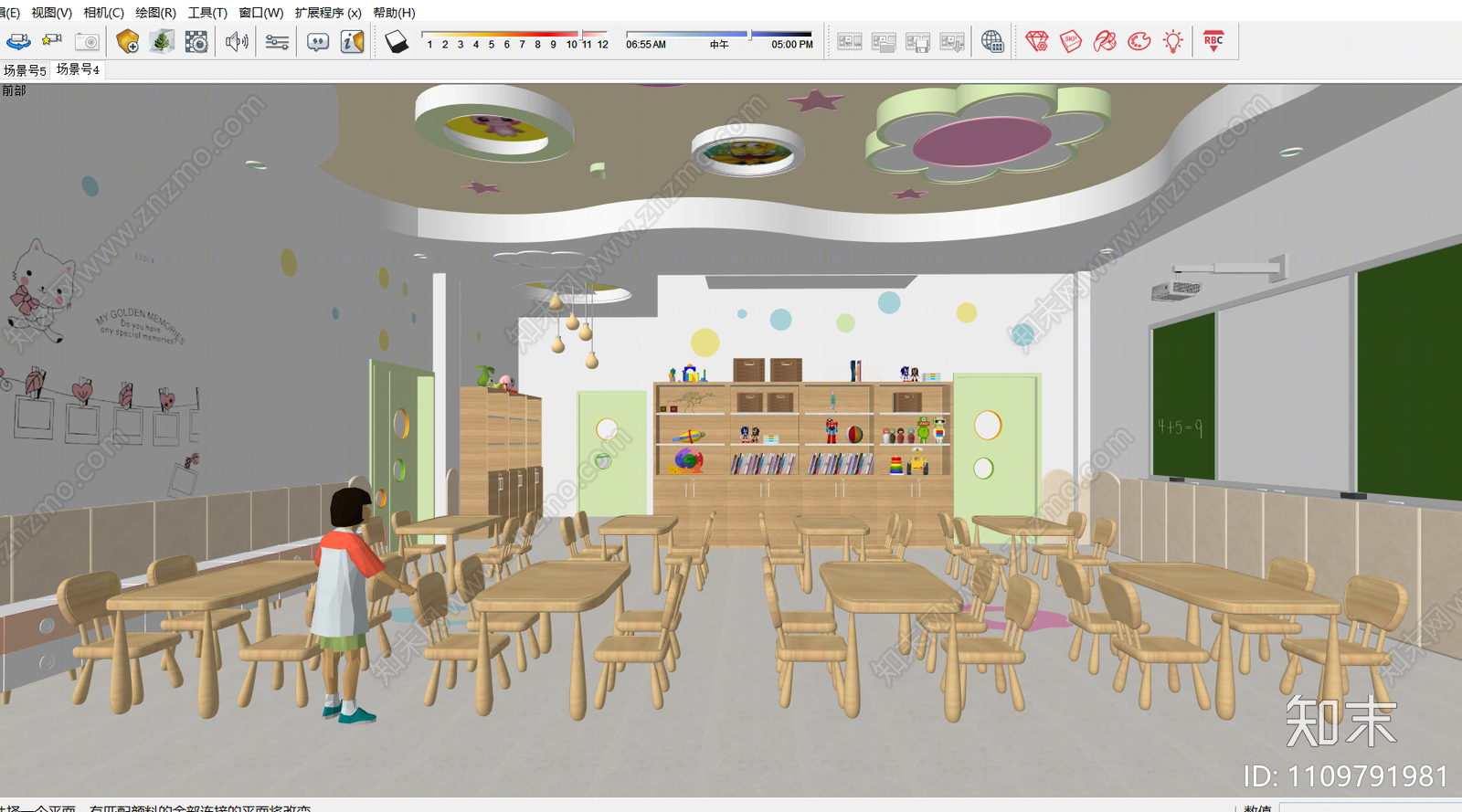Click the red color palette icon
Viewport: 1462px width, 812px height.
pos(1139,41)
